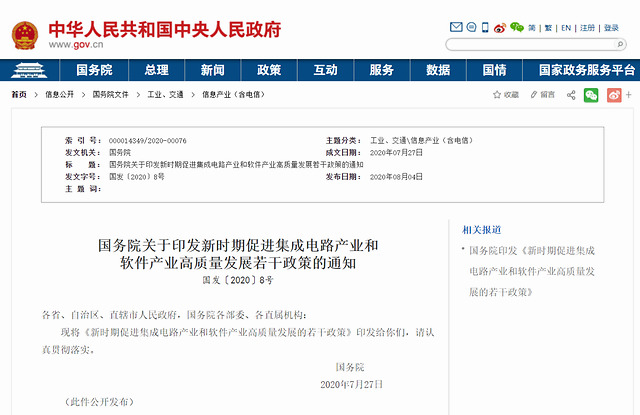Image resolution: width=640 pixels, height=415 pixels.
Task: Open related report link in 相关报道
Action: point(531,270)
